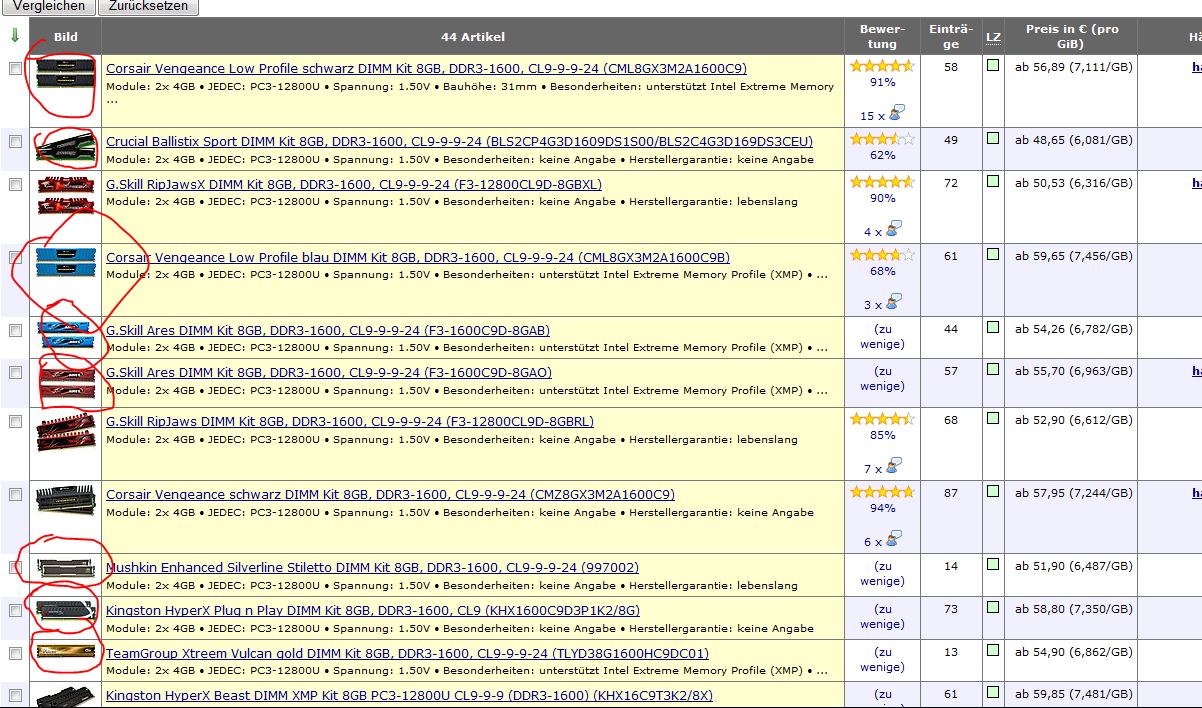Open comments icon beside '3 x'
Viewport: 1202px width, 708px height.
click(x=893, y=301)
